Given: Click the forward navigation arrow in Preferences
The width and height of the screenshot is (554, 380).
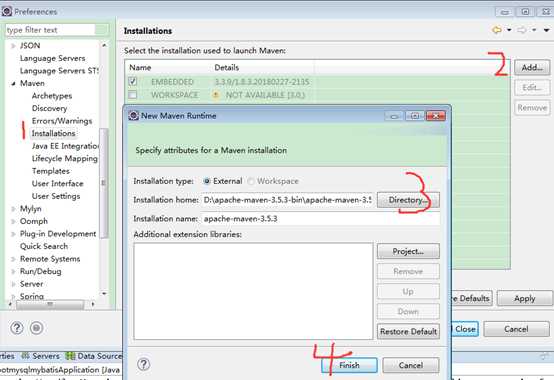Looking at the screenshot, I should tap(522, 30).
